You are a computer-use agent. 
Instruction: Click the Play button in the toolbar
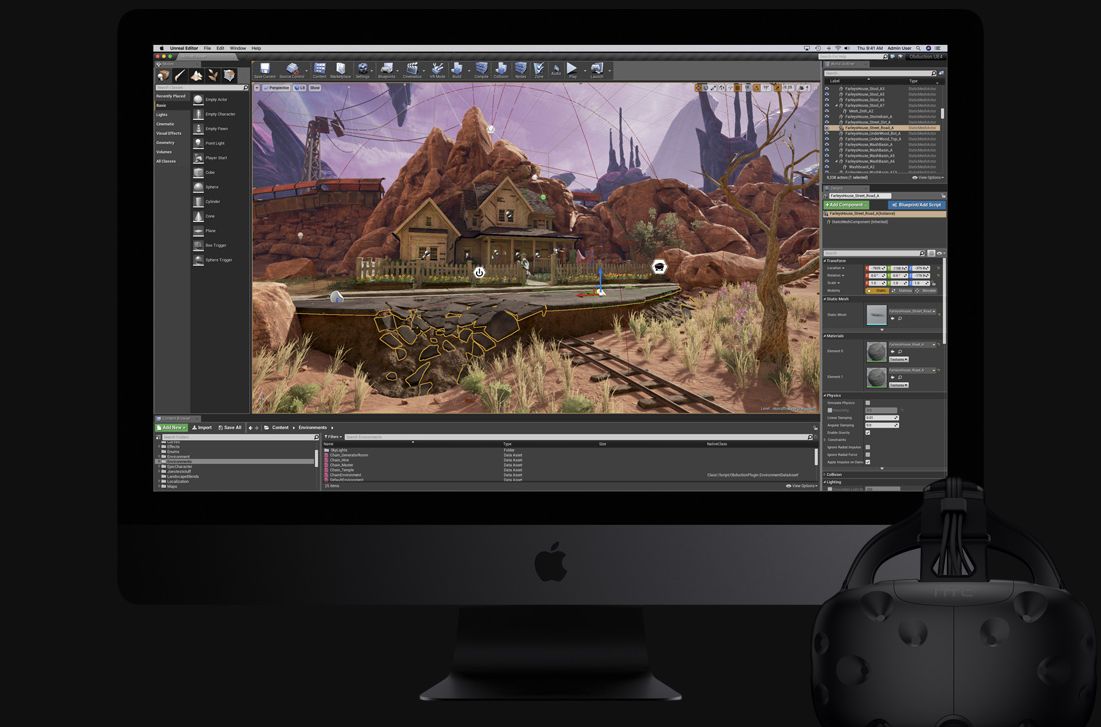tap(572, 69)
